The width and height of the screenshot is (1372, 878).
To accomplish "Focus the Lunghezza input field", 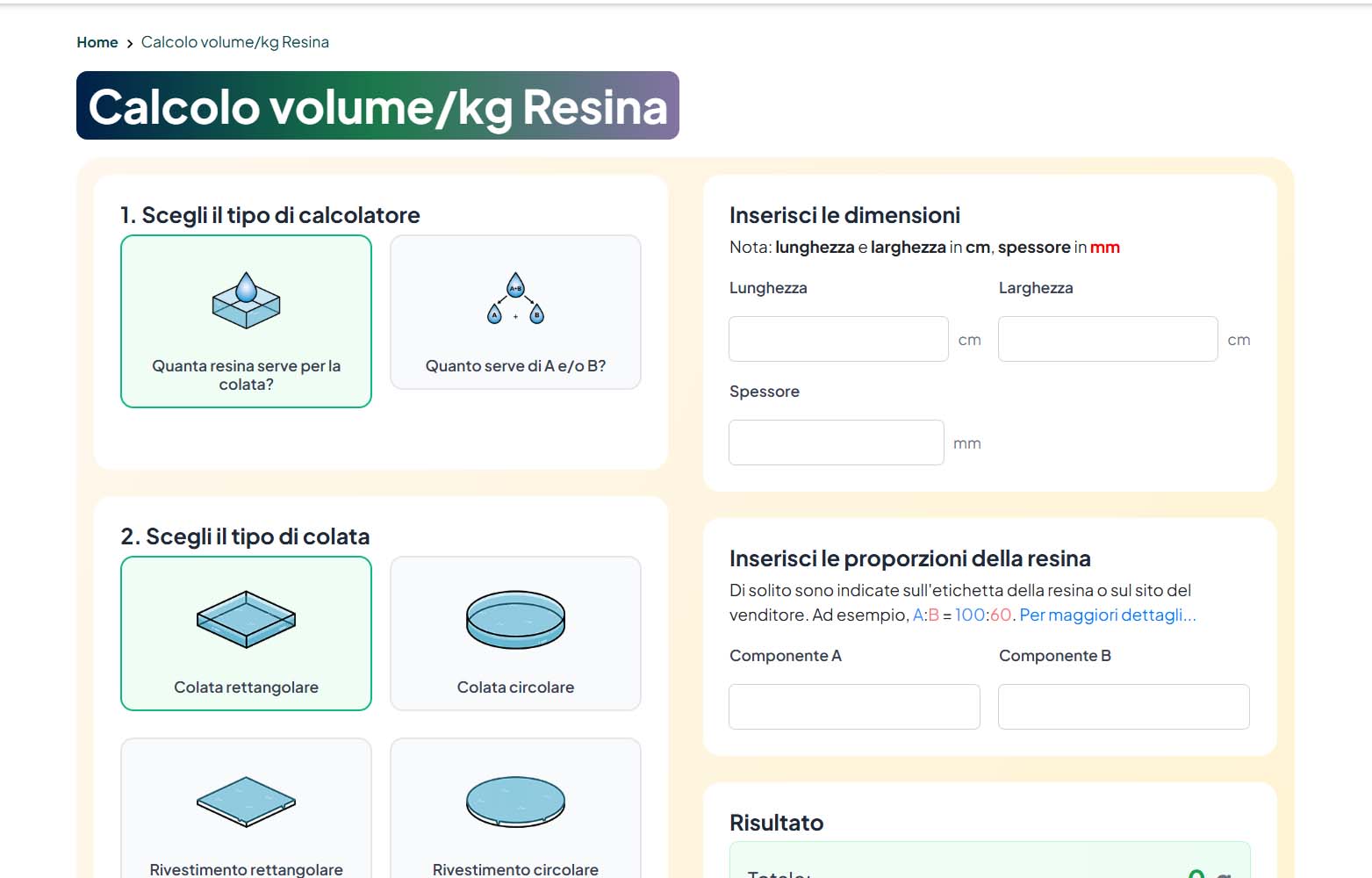I will point(838,339).
